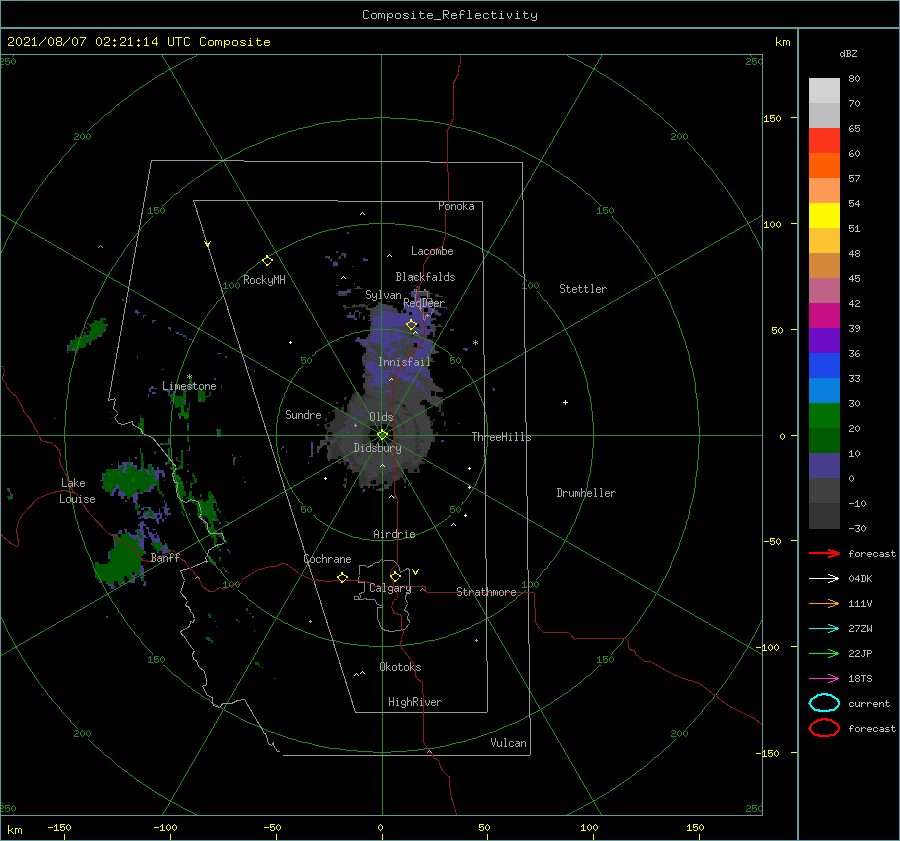Click the Blackfalds label

tap(425, 277)
